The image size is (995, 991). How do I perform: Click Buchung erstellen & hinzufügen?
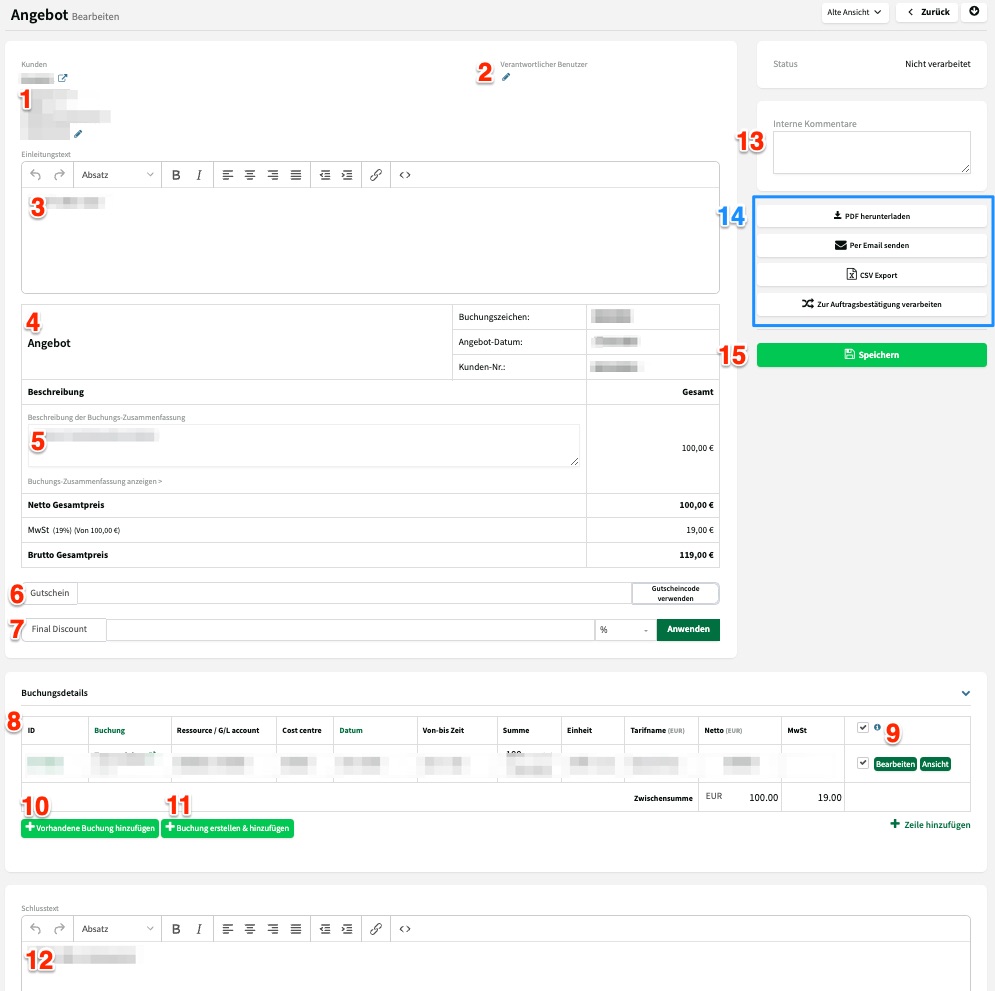pos(227,828)
